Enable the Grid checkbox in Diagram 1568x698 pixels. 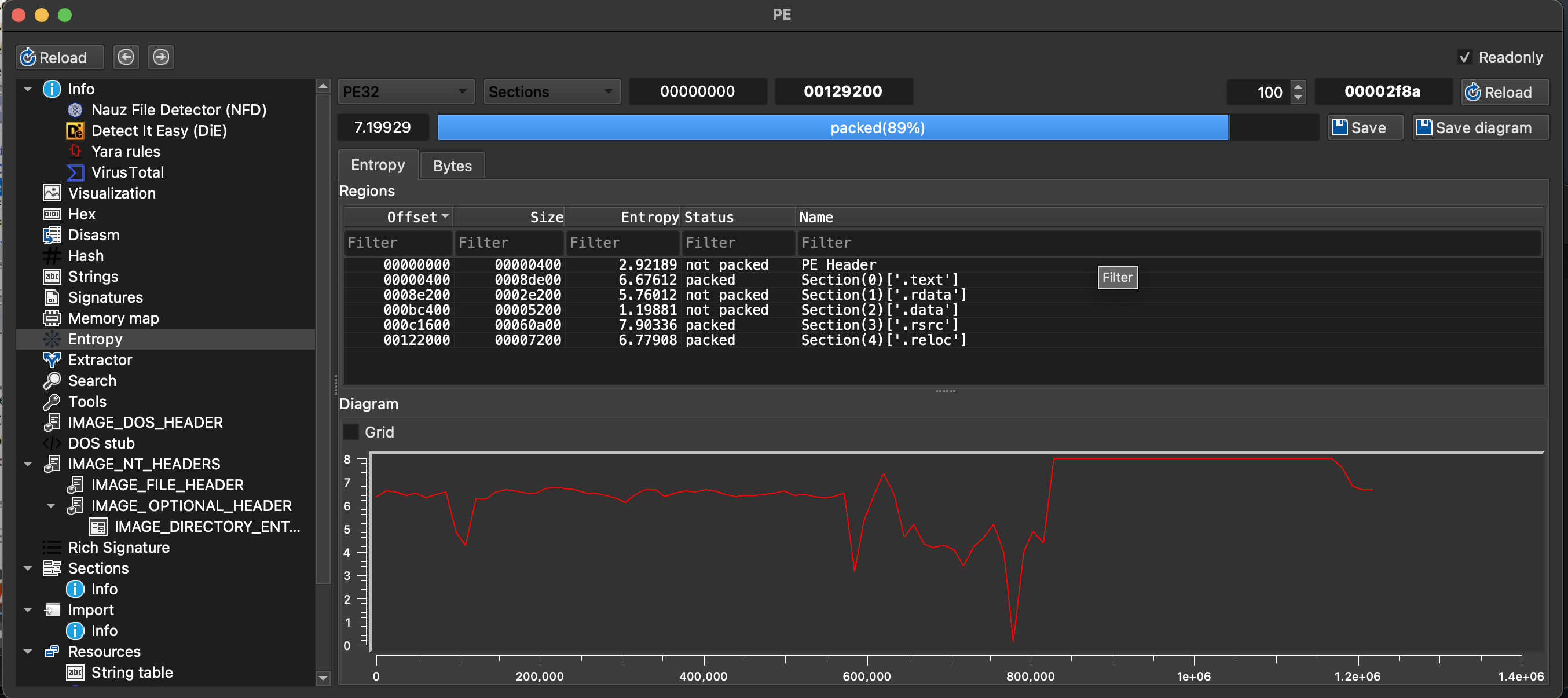click(x=351, y=432)
